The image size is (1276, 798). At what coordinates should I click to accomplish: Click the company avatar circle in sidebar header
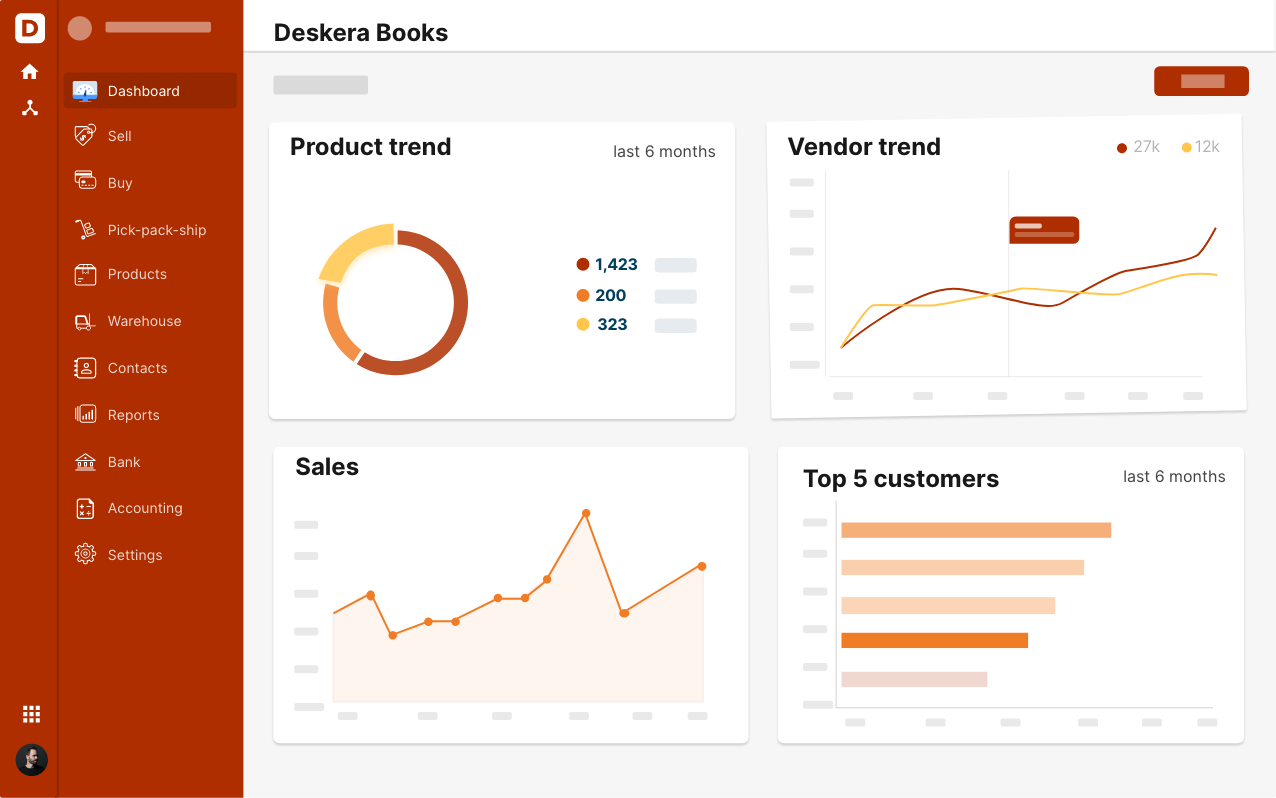pos(80,28)
